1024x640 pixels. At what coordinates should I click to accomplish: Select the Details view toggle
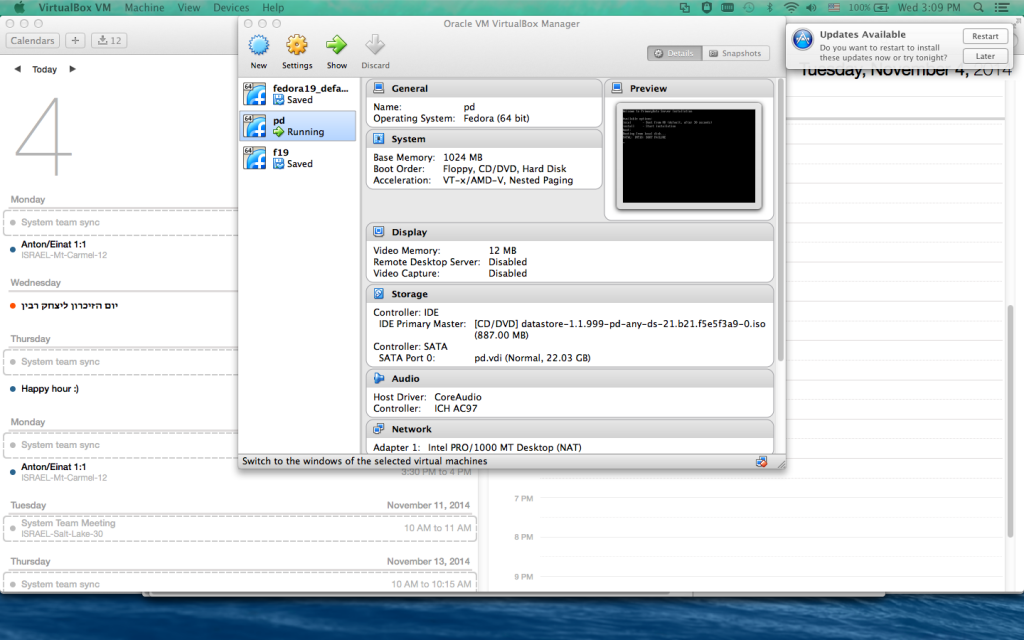[x=674, y=53]
